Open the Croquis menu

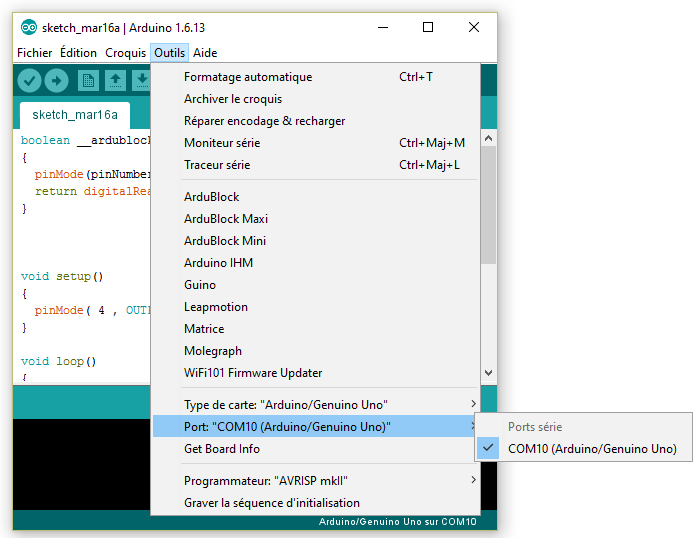(x=125, y=53)
